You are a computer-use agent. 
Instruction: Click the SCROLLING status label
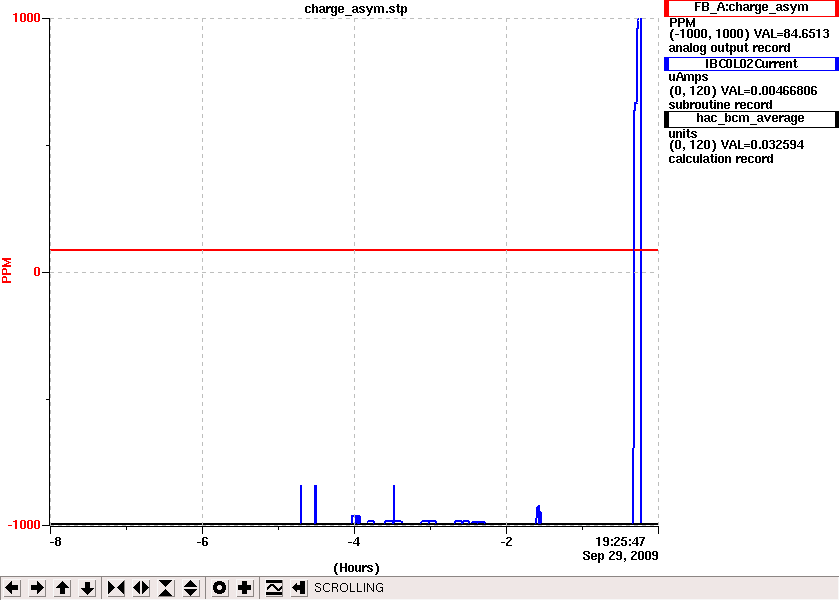[x=349, y=588]
